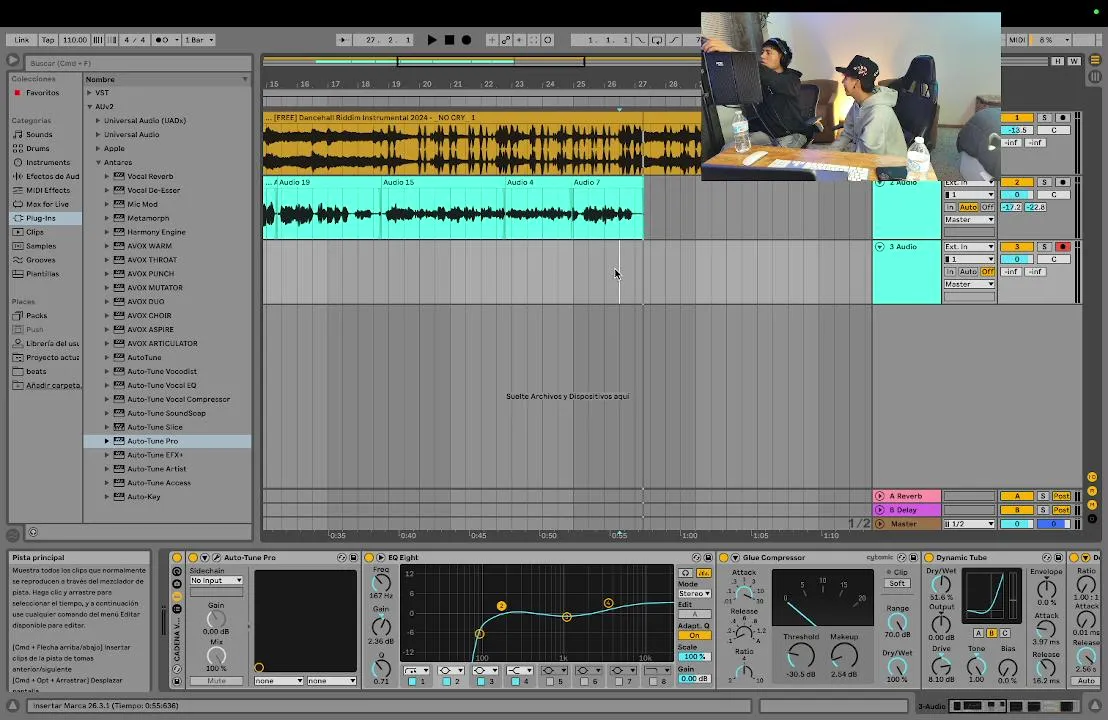
Task: Click the browser preview headphone icon
Action: click(x=33, y=532)
